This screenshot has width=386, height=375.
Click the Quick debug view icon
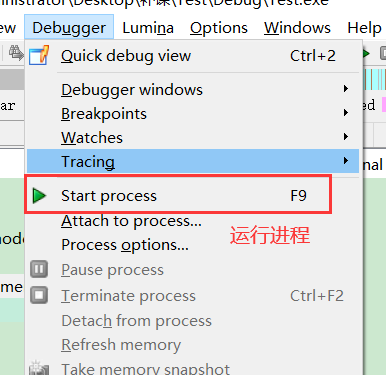click(39, 55)
